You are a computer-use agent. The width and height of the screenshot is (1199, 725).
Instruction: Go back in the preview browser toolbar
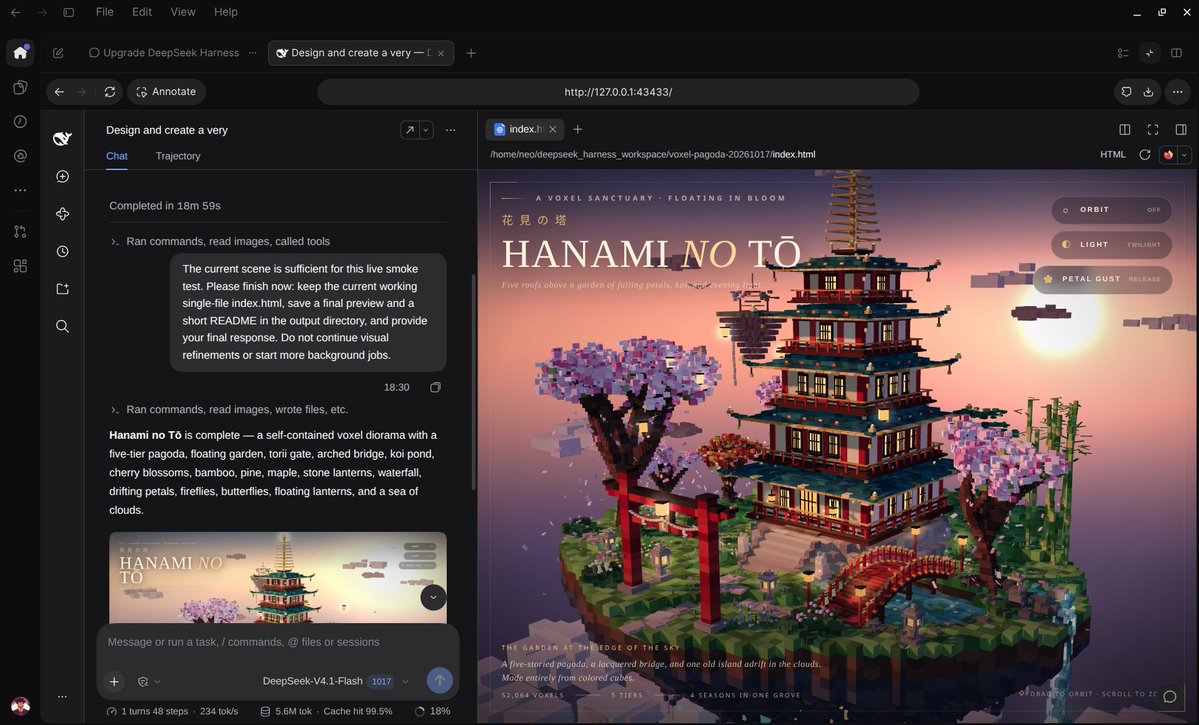[x=59, y=92]
